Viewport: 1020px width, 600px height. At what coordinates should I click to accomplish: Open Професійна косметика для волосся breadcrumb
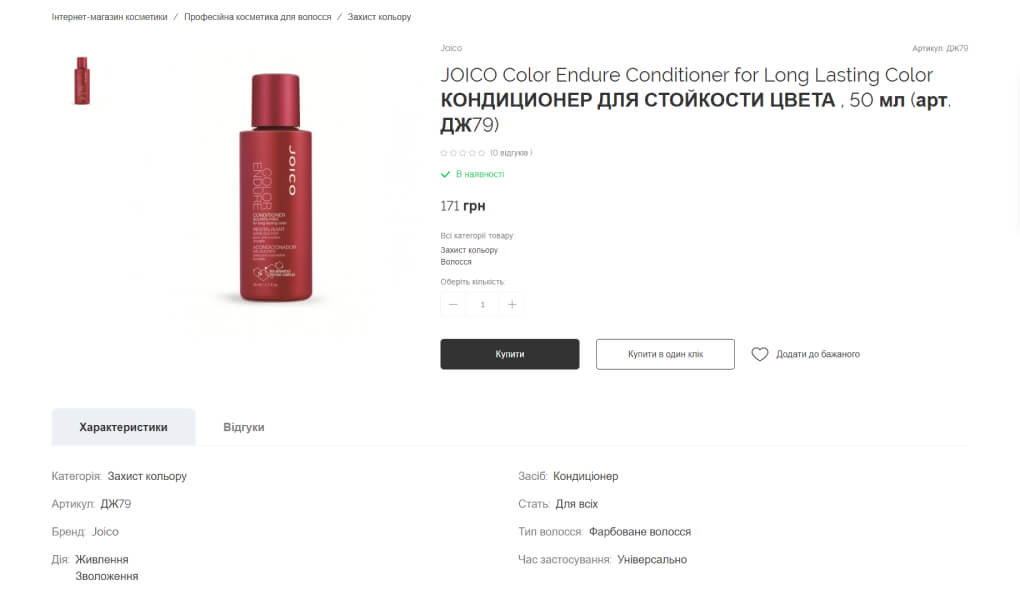coord(258,17)
